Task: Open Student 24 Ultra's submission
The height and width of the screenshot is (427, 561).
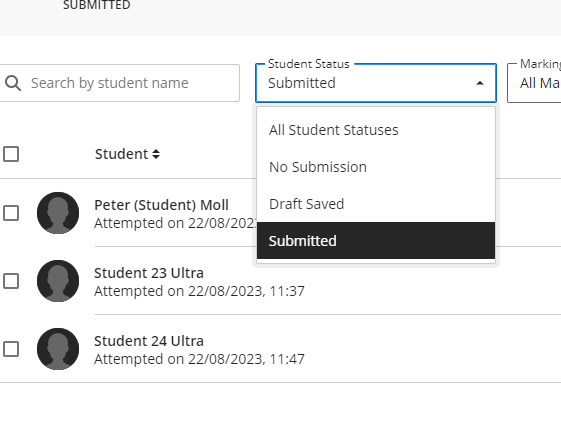Action: click(x=149, y=341)
